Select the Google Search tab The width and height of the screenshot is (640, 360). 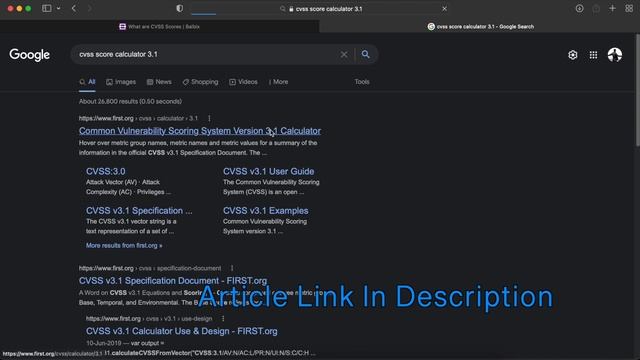[x=480, y=27]
